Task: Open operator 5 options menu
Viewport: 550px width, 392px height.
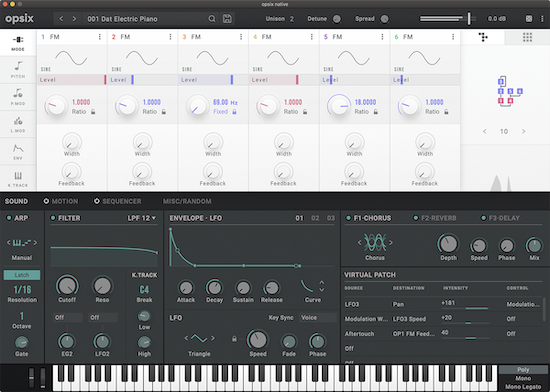Action: pyautogui.click(x=382, y=37)
